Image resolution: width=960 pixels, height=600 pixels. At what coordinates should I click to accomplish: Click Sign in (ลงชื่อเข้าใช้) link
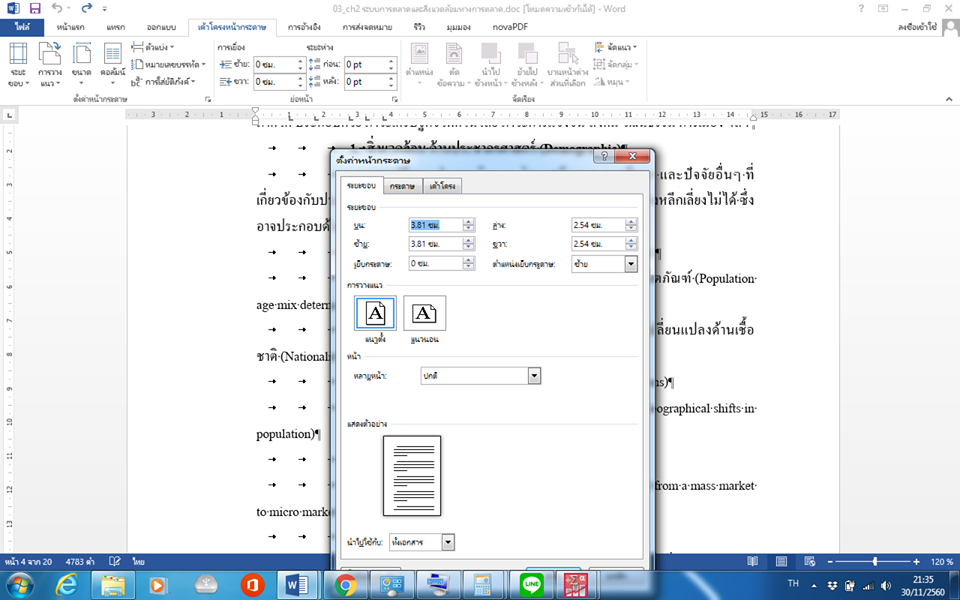pyautogui.click(x=917, y=27)
